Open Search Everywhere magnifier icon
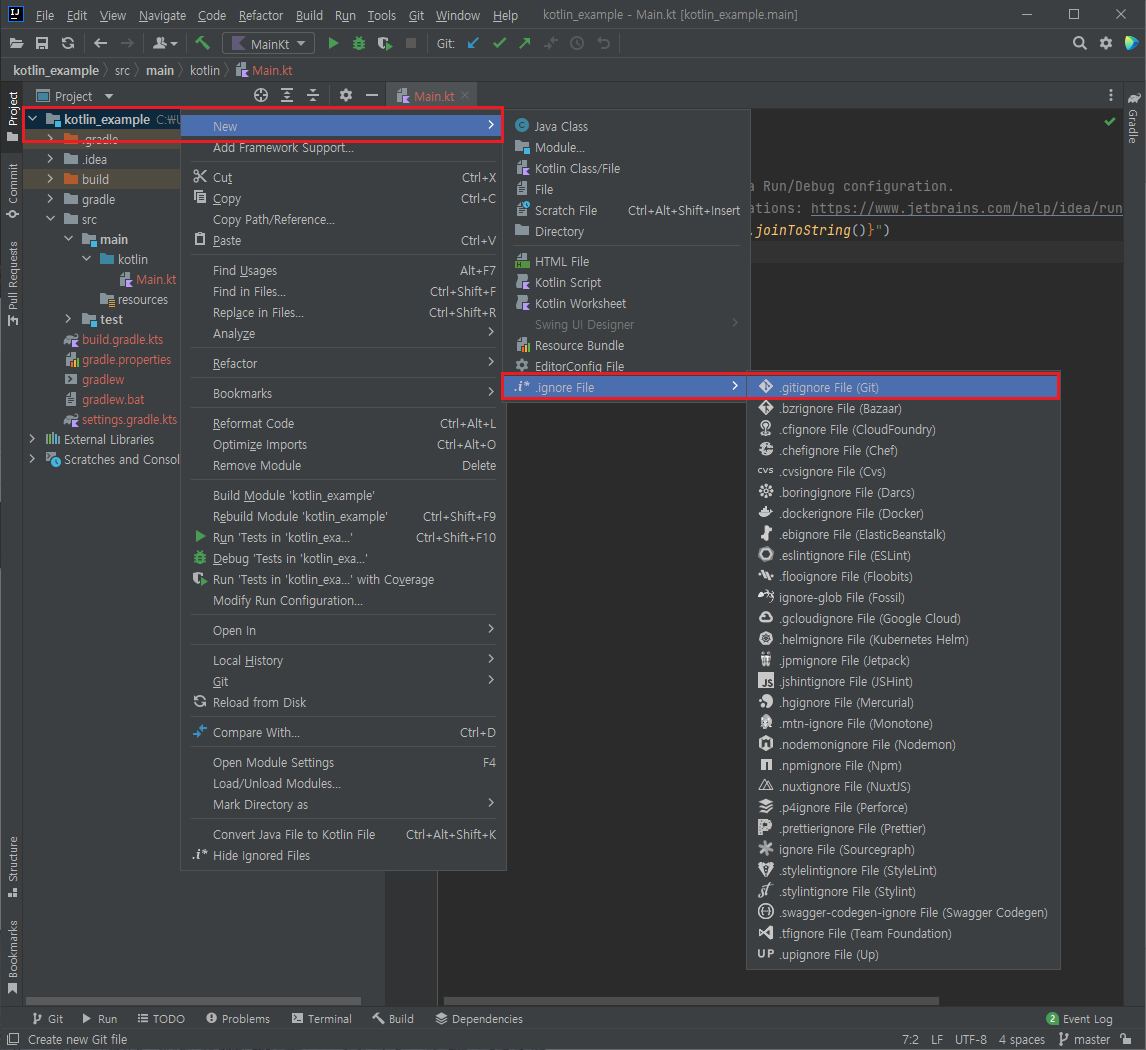Image resolution: width=1146 pixels, height=1050 pixels. coord(1079,43)
